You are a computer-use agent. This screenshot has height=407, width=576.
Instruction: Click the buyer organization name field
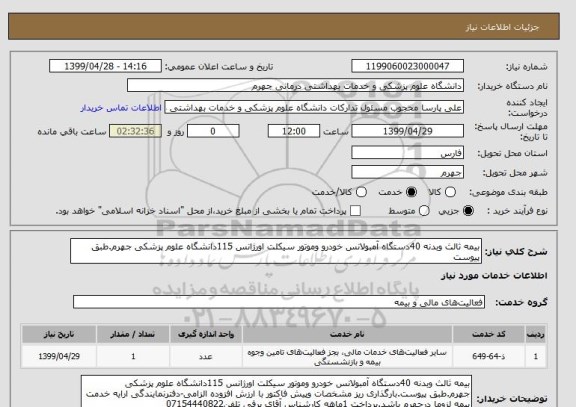295,86
